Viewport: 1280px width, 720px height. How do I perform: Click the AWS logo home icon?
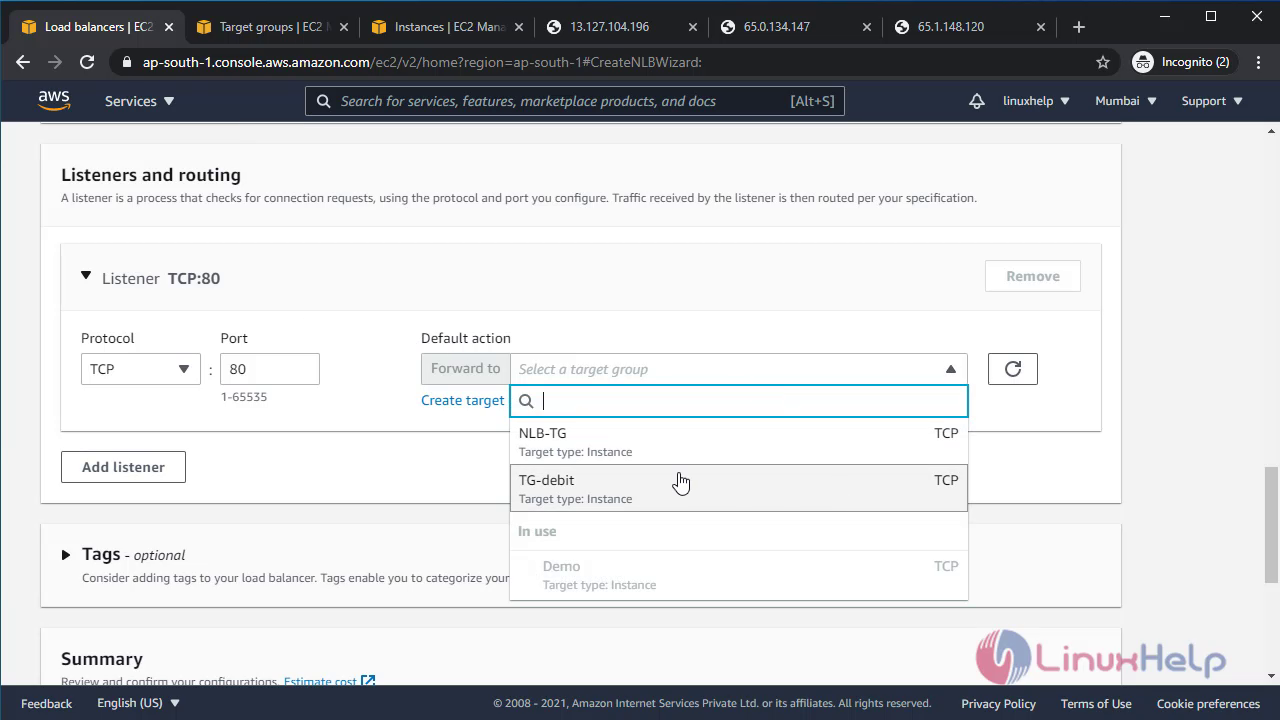[54, 100]
